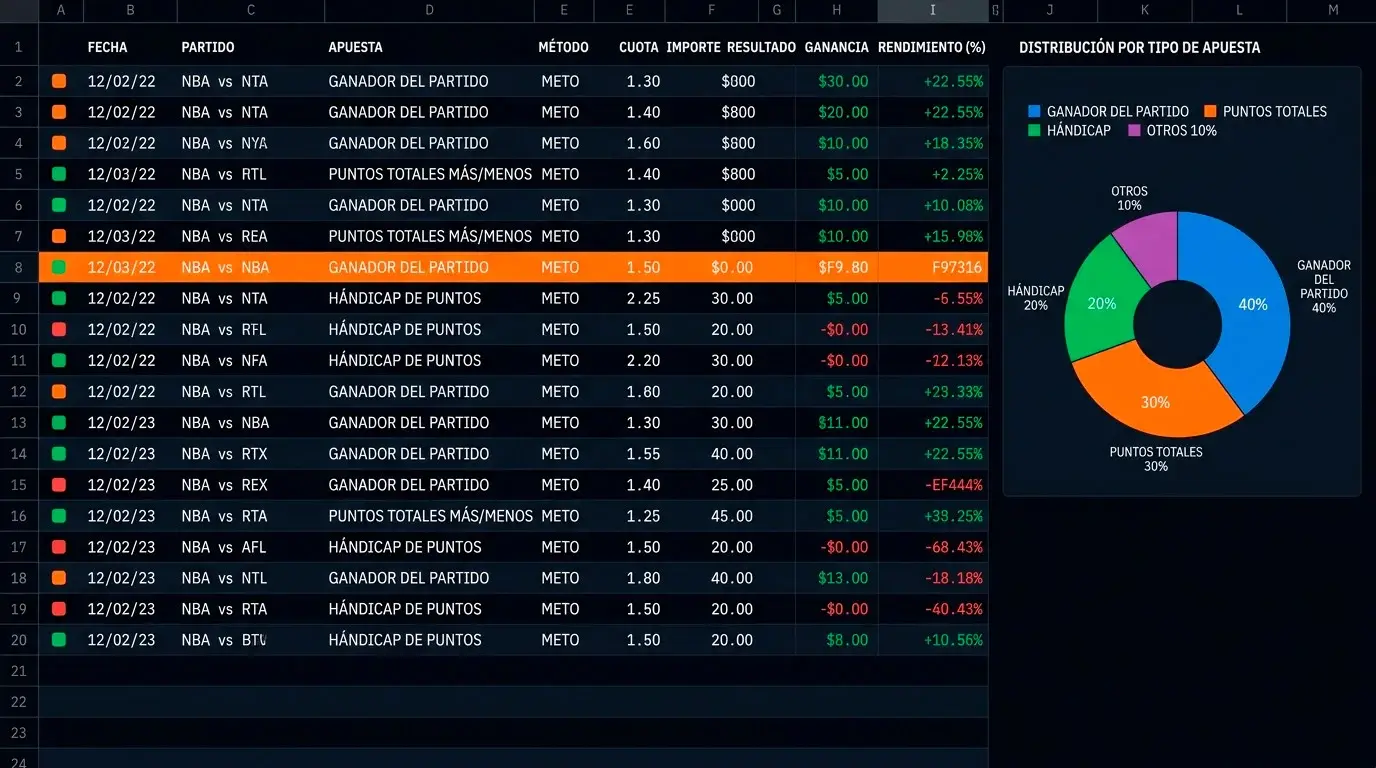Select the red status marker beside NBA vs RFL
Screen dimensions: 1376x768
tap(59, 329)
